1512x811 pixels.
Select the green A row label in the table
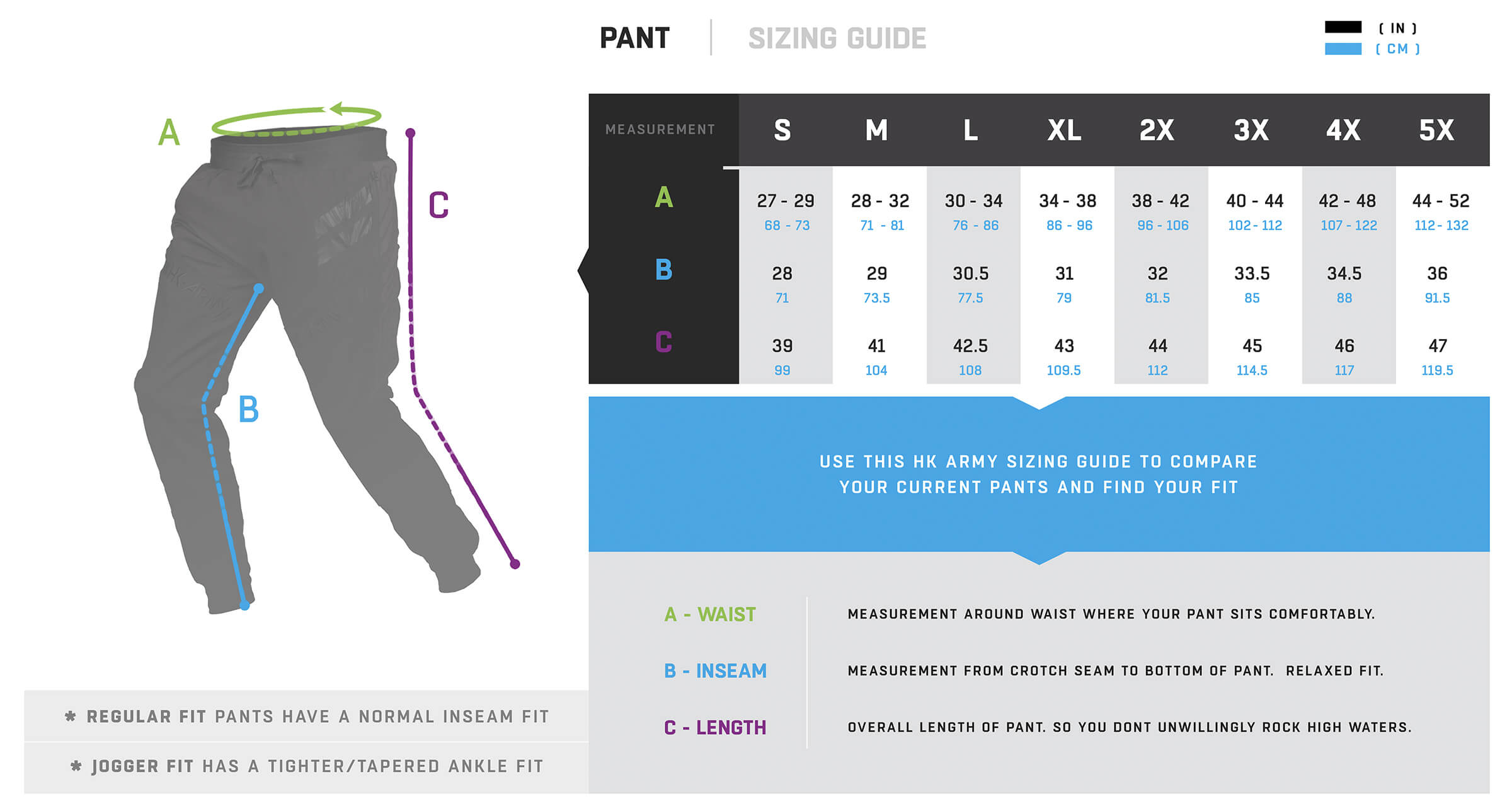663,198
